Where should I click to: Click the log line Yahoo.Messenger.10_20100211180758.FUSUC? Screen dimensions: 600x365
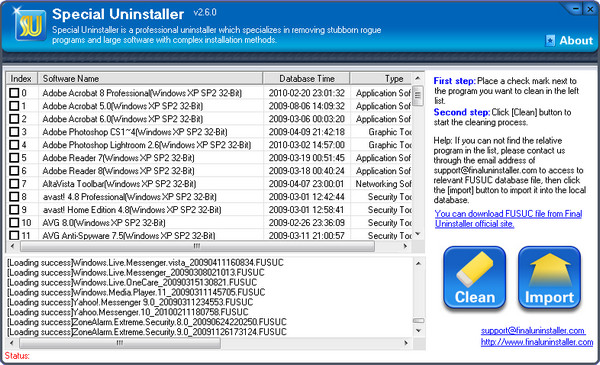(128, 312)
